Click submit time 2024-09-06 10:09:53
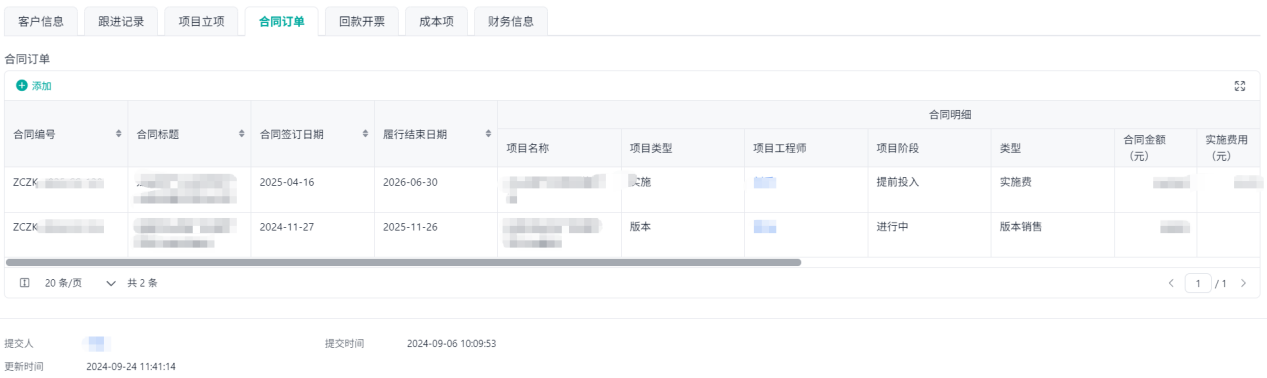Viewport: 1267px width, 378px height. 452,344
